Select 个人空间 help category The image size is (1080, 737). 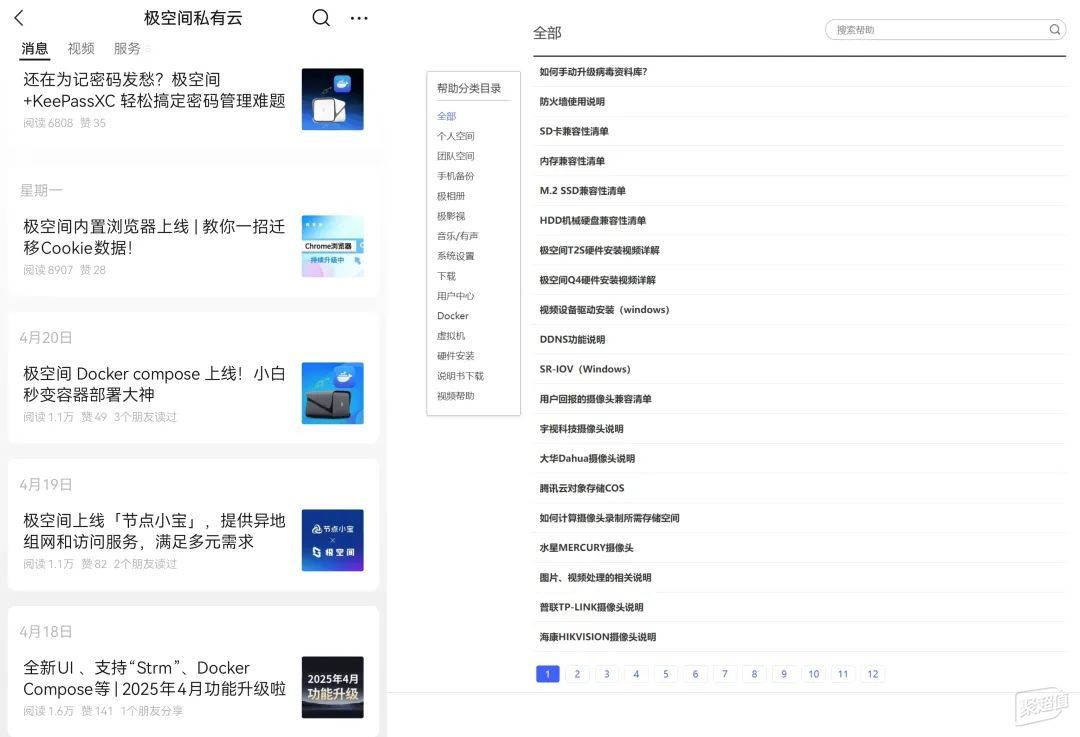tap(455, 136)
